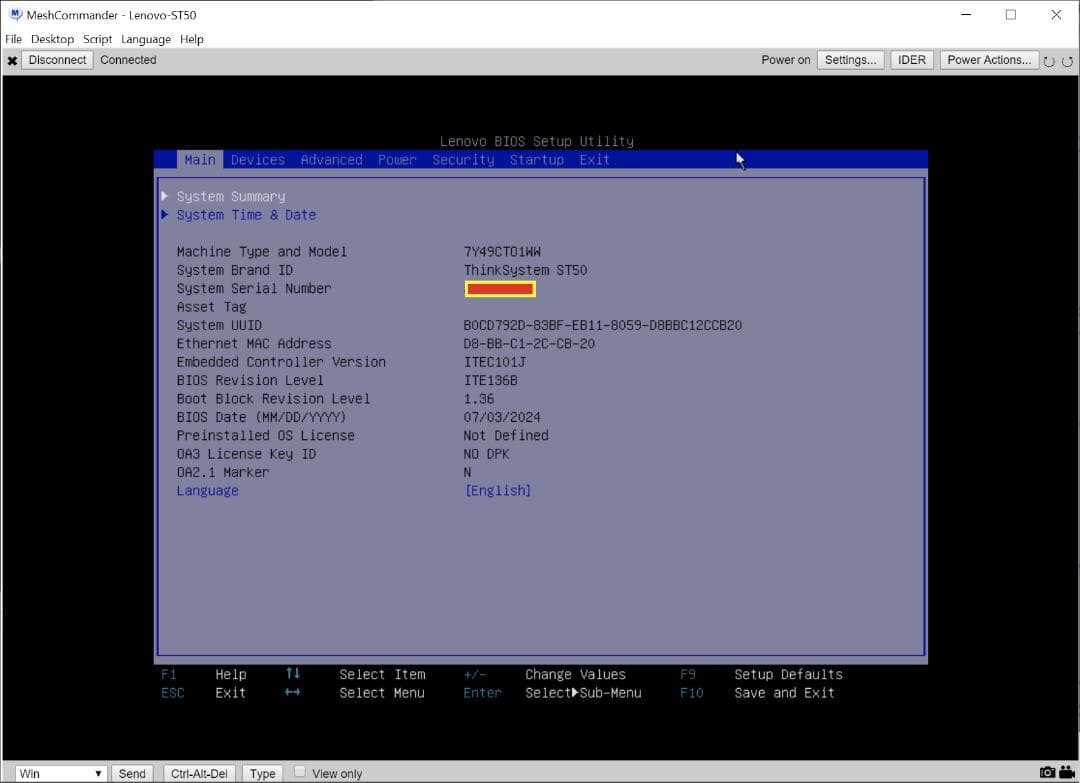Take a screenshot with the camera icon
The height and width of the screenshot is (783, 1080).
pos(1047,772)
